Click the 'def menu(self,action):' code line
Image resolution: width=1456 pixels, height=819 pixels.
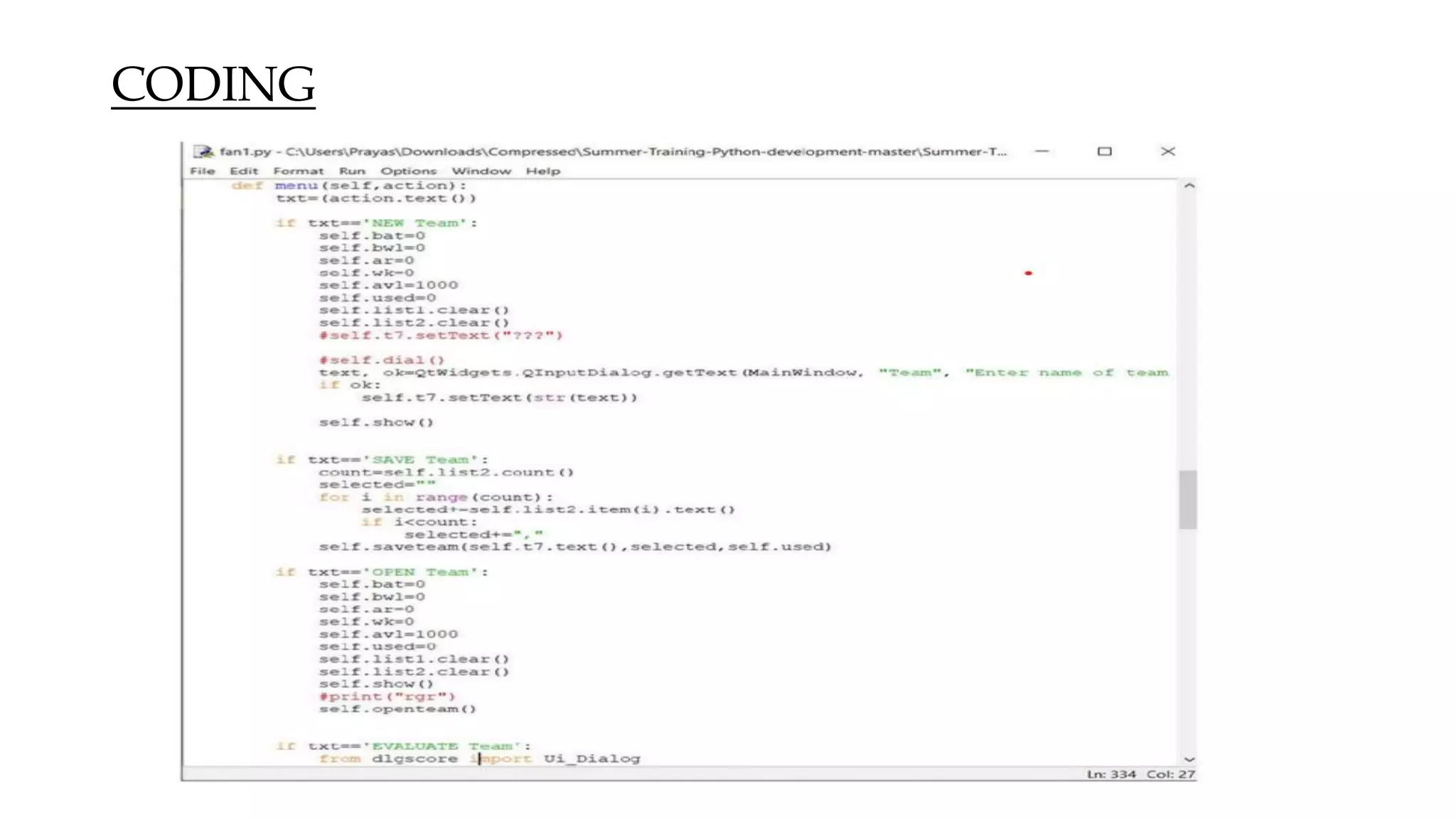click(348, 186)
